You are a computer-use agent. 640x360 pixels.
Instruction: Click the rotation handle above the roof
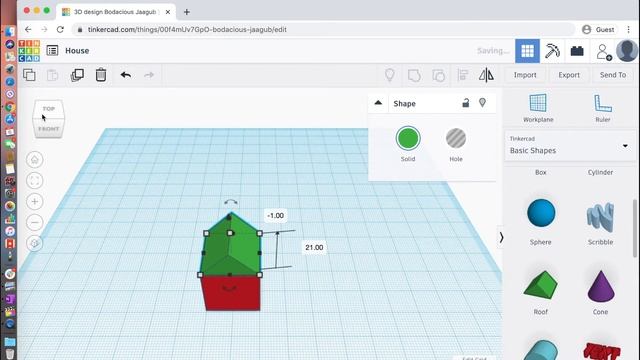coord(231,202)
